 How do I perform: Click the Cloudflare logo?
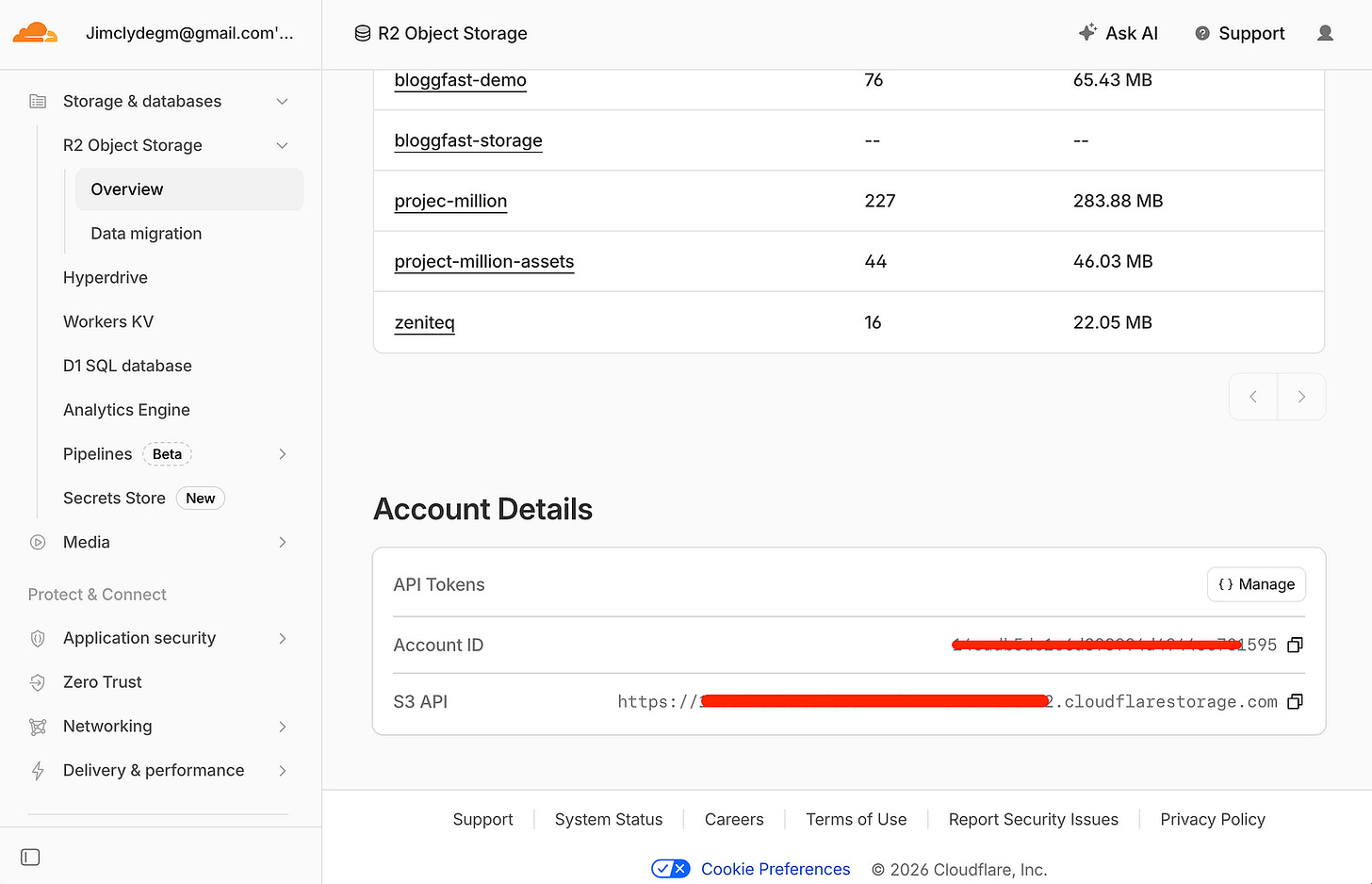click(35, 33)
